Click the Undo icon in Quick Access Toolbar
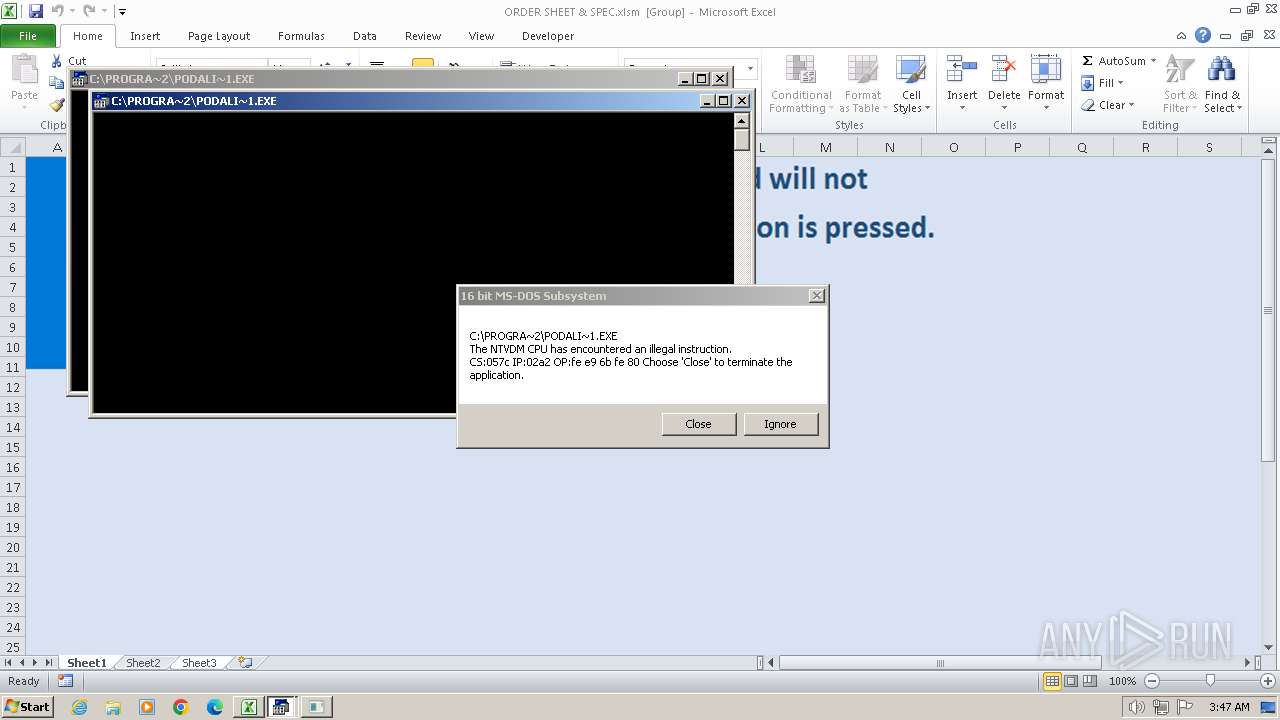 (x=58, y=11)
